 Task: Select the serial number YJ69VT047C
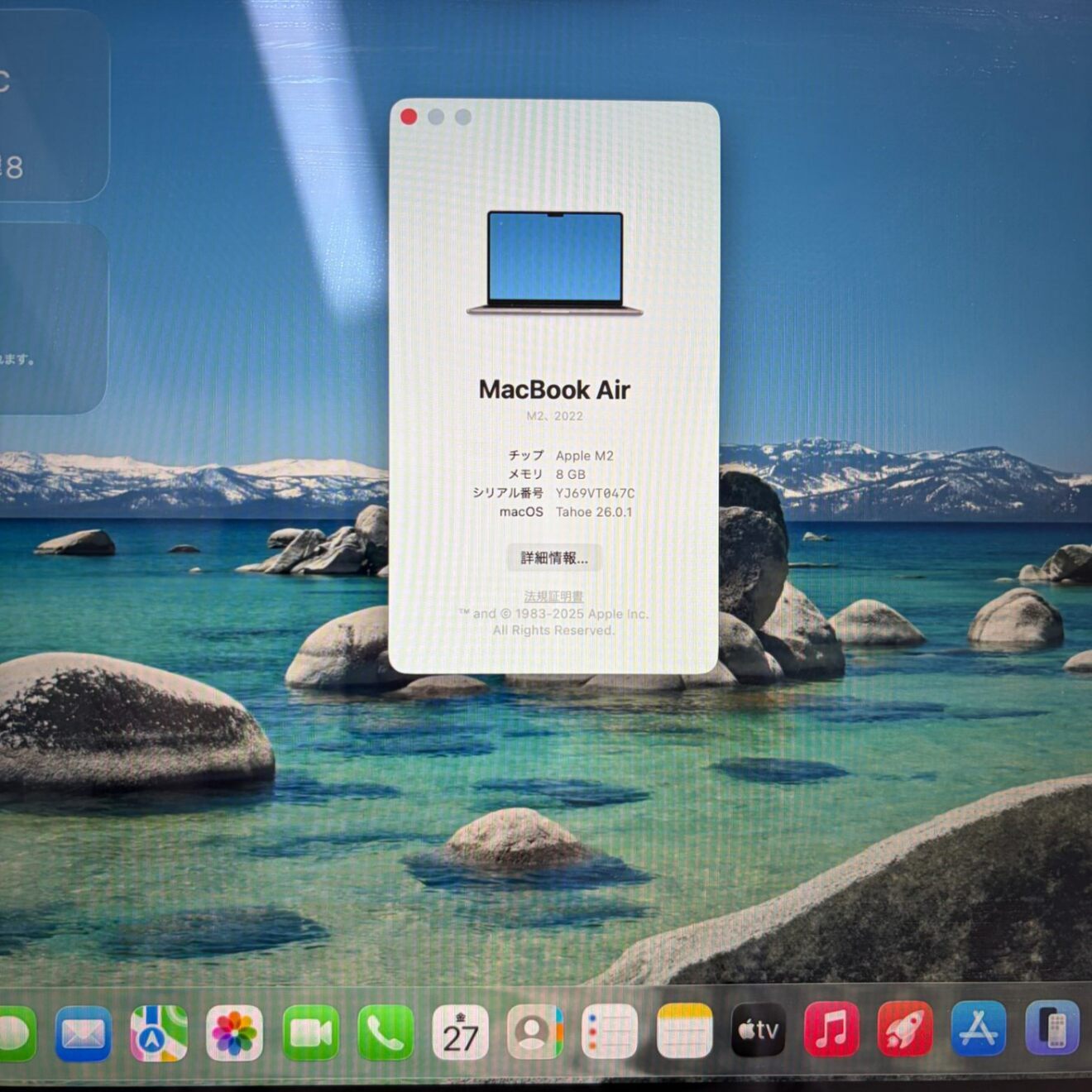[595, 493]
